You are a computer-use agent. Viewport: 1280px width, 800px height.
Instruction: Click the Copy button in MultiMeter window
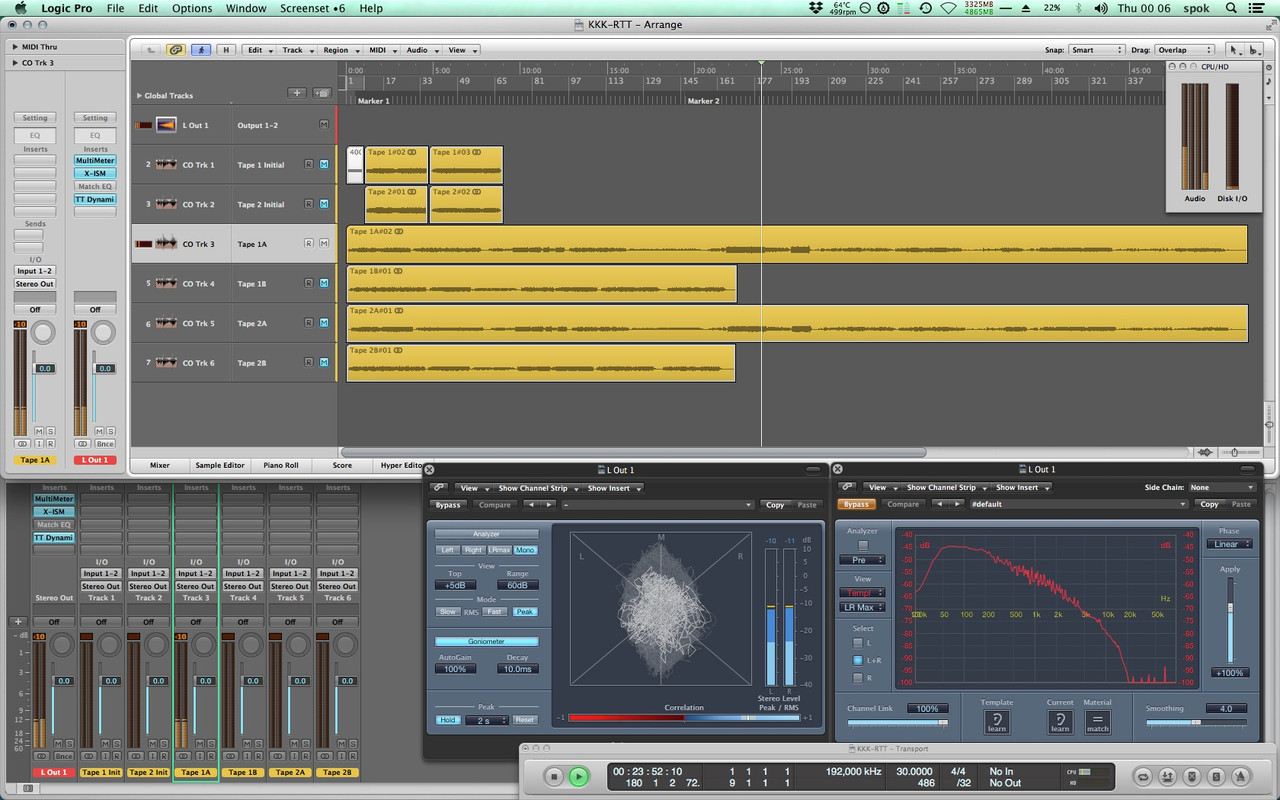point(775,505)
